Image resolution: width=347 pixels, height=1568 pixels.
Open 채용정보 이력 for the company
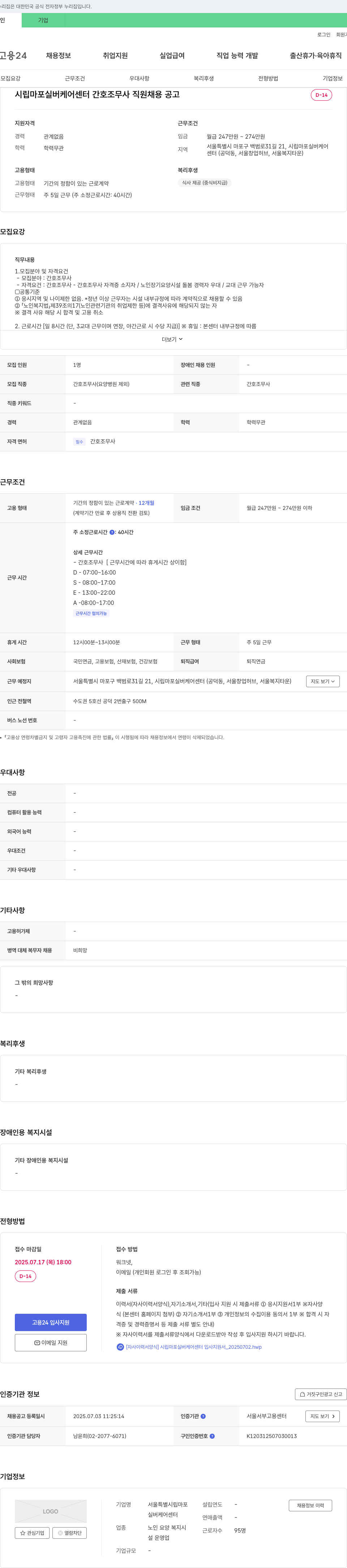tap(310, 1505)
